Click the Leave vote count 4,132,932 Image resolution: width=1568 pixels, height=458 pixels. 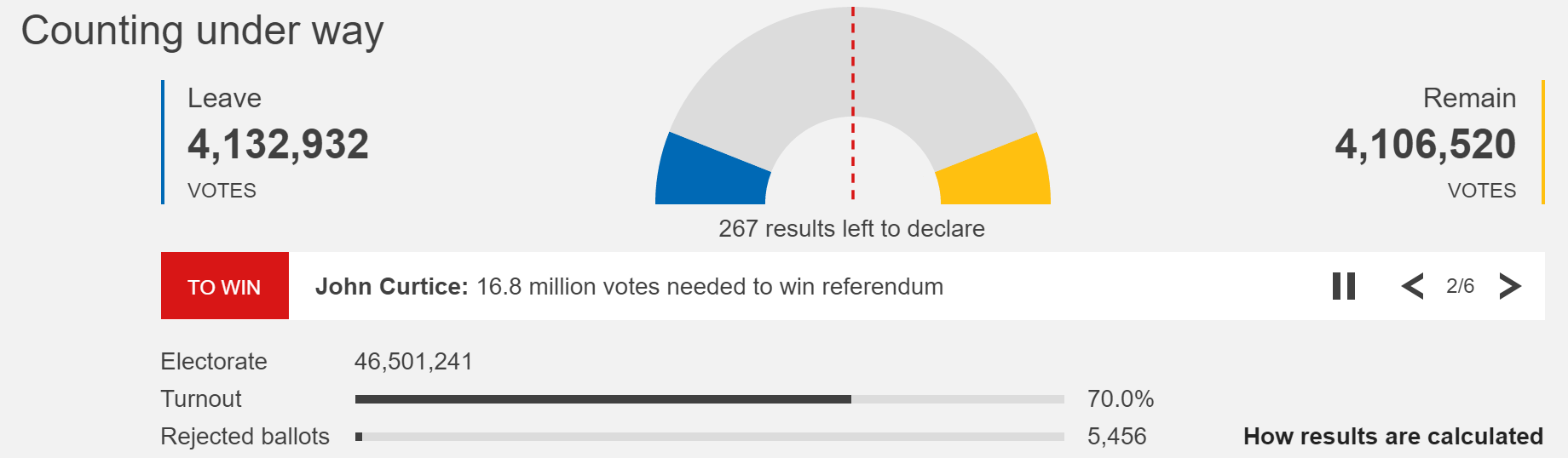278,144
